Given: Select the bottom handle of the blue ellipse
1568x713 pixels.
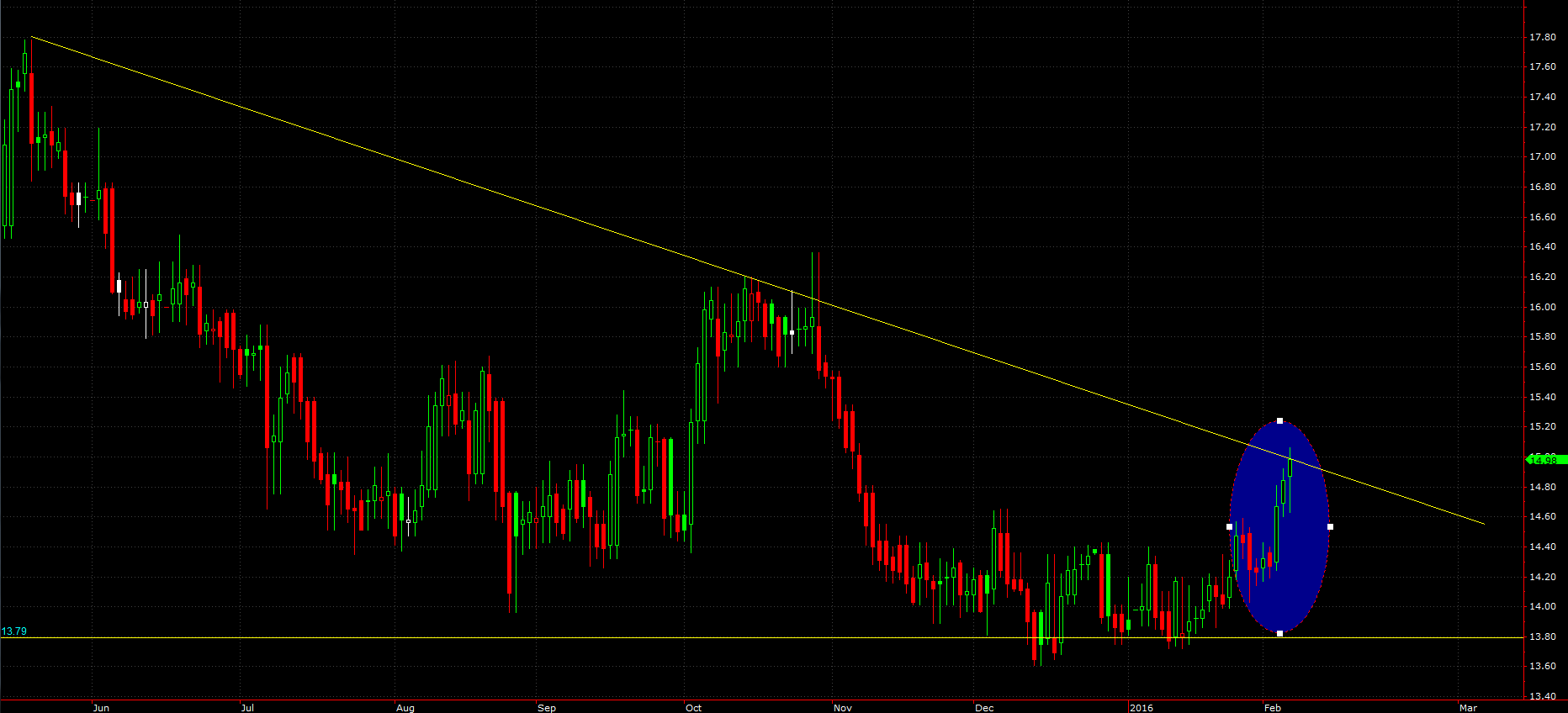Looking at the screenshot, I should 1279,633.
